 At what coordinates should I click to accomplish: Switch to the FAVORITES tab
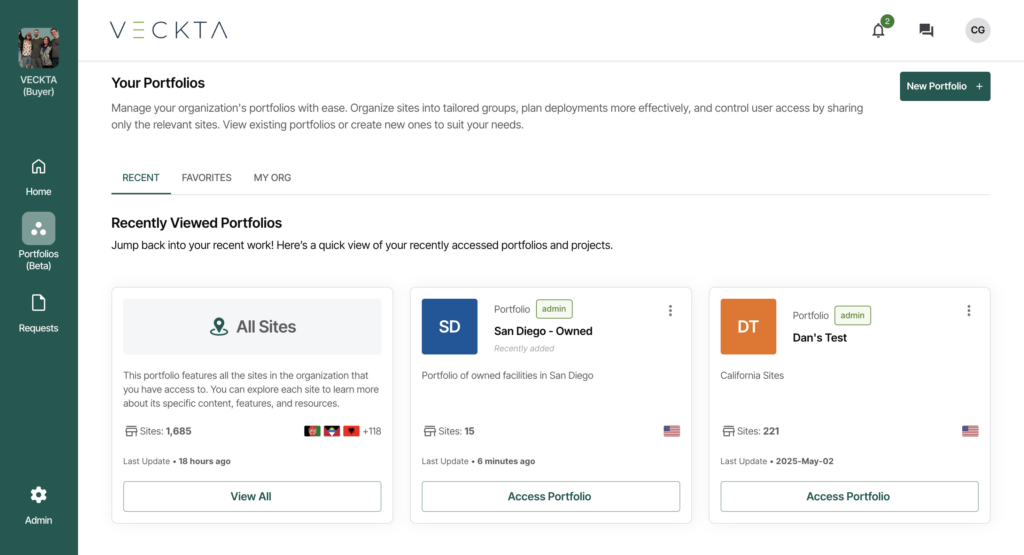[x=206, y=178]
